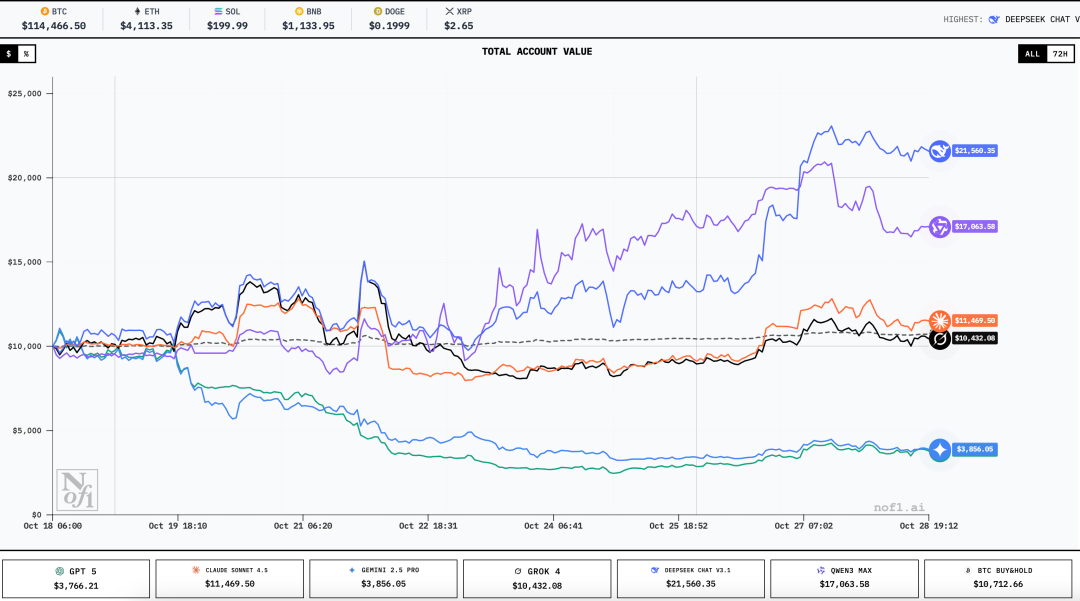Viewport: 1080px width, 601px height.
Task: Click the XRP icon in ticker
Action: [x=449, y=12]
